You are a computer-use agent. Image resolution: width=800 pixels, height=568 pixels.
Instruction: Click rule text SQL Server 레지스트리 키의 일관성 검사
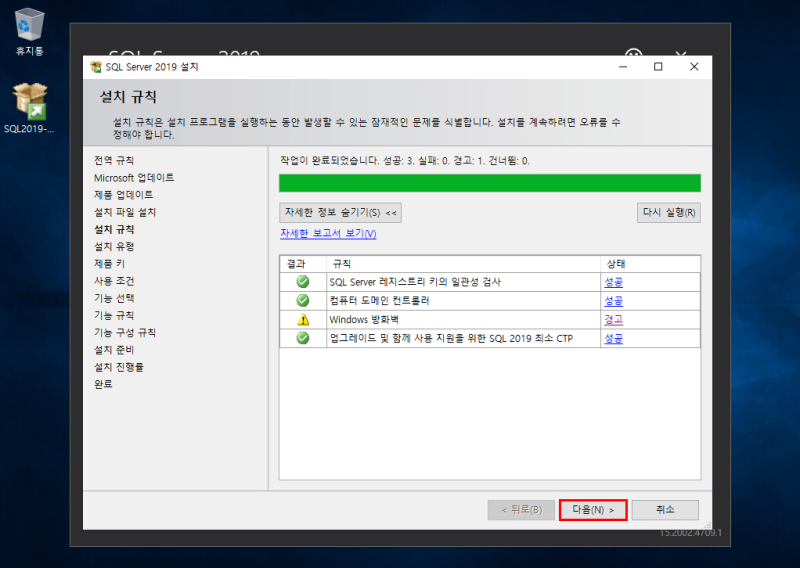pos(415,282)
